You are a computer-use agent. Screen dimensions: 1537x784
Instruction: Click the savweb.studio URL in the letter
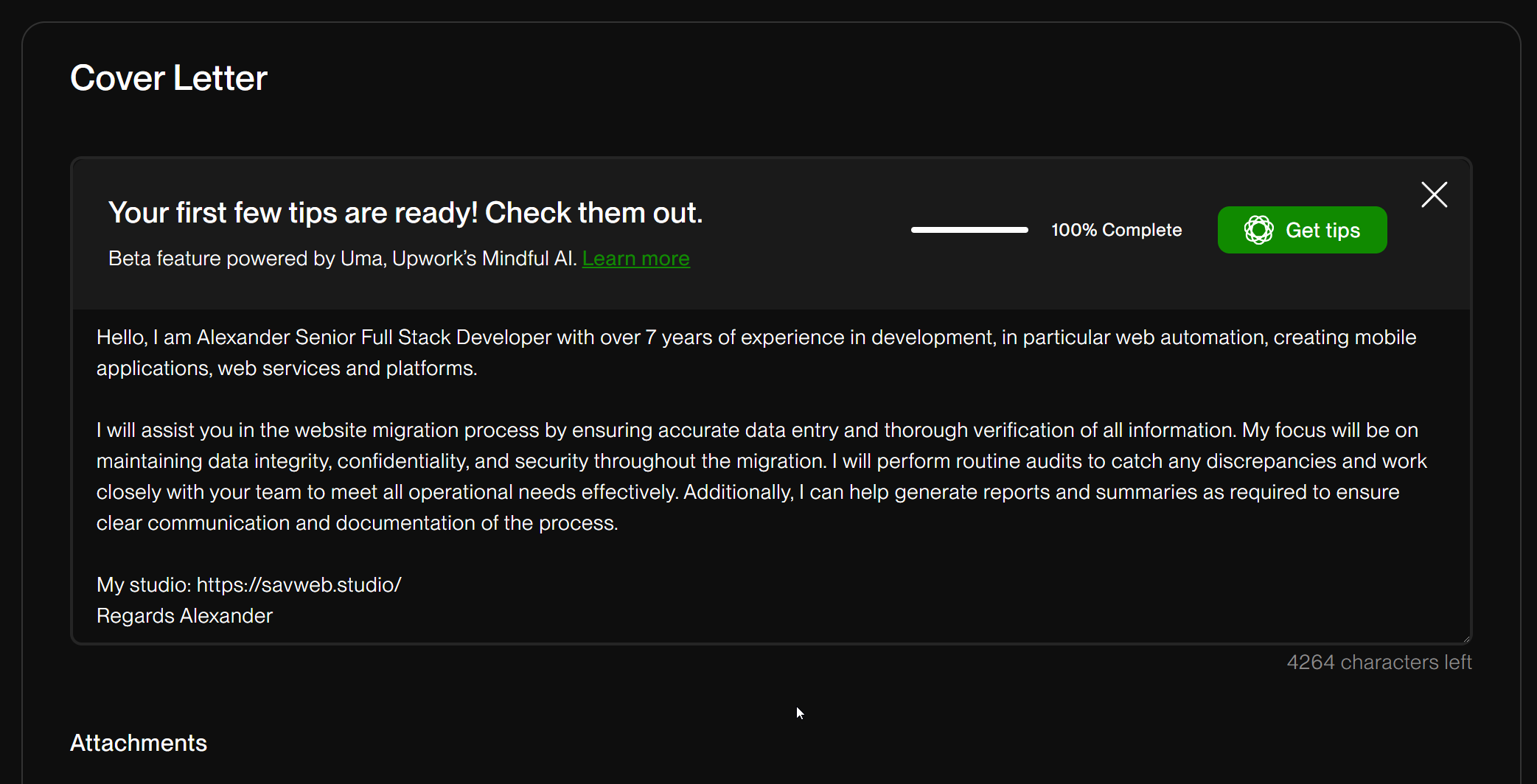(x=299, y=585)
